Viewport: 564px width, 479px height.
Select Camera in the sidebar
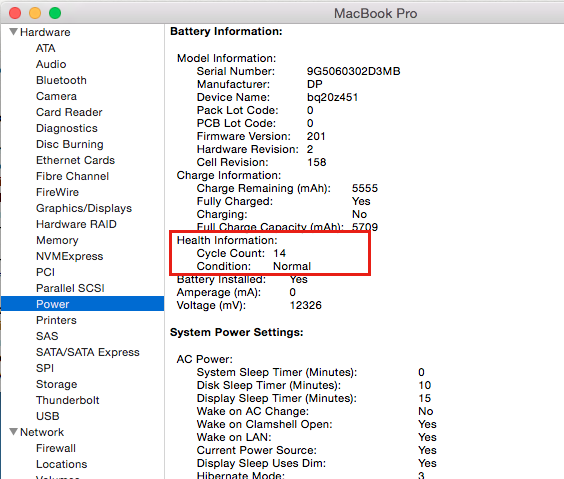click(56, 96)
